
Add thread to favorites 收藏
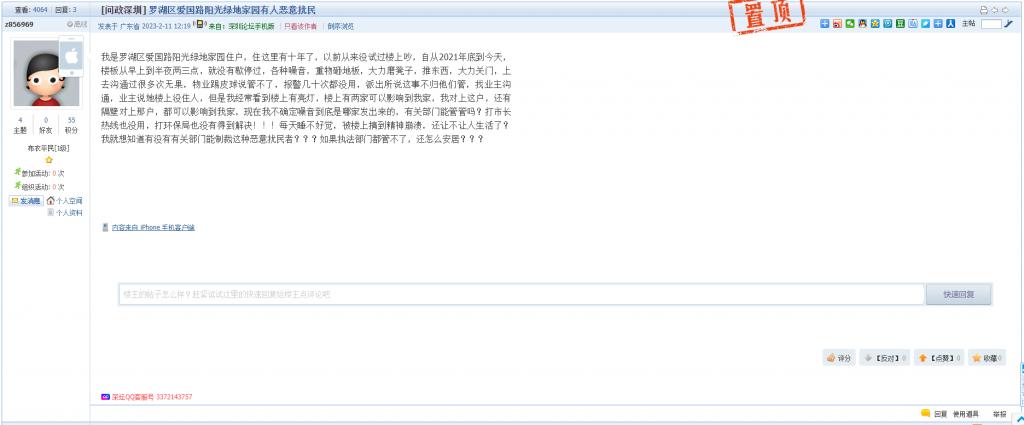click(x=986, y=358)
